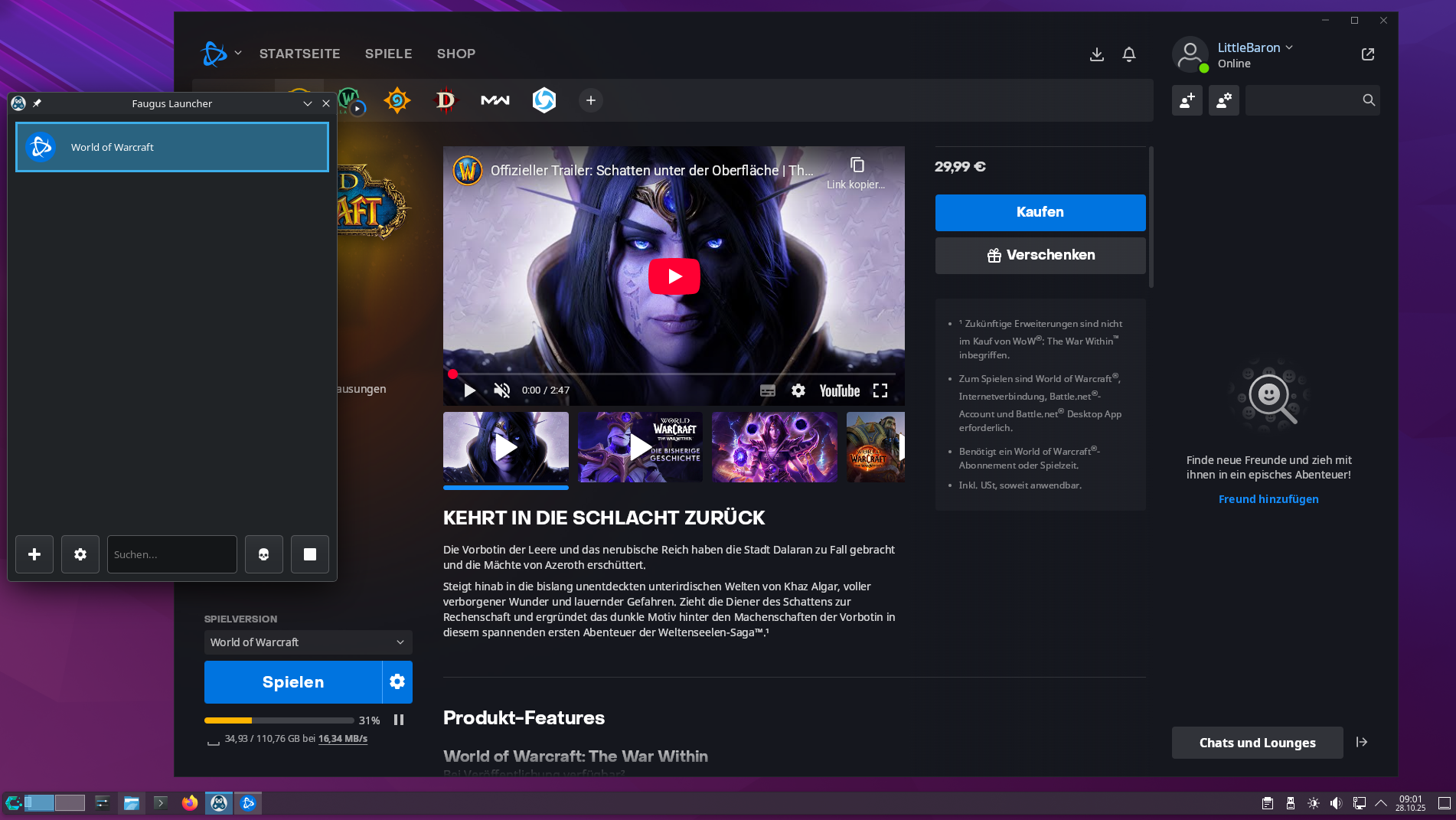
Task: Select World of Warcraft entry in Faugus Launcher
Action: pos(171,147)
